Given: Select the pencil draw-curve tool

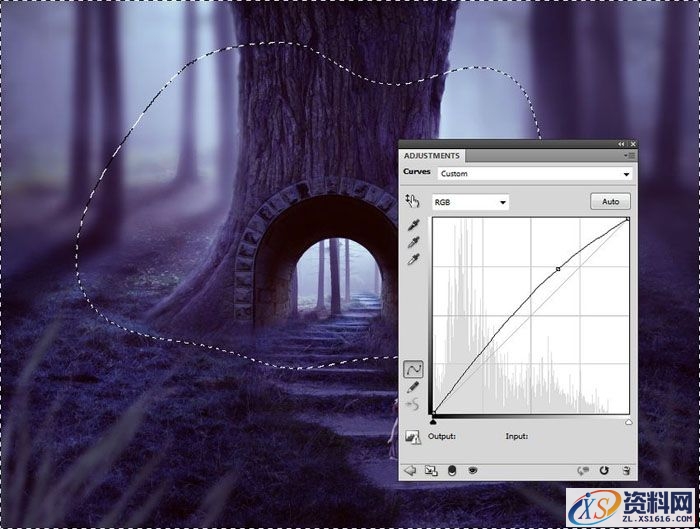Looking at the screenshot, I should (x=412, y=387).
